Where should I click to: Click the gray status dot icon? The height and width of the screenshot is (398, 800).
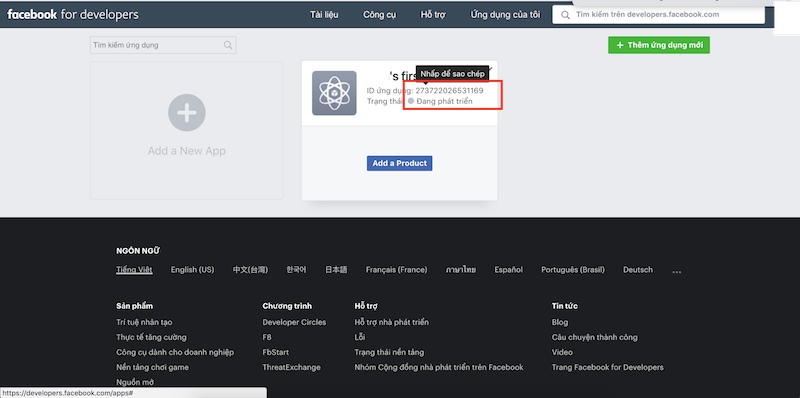coord(411,101)
